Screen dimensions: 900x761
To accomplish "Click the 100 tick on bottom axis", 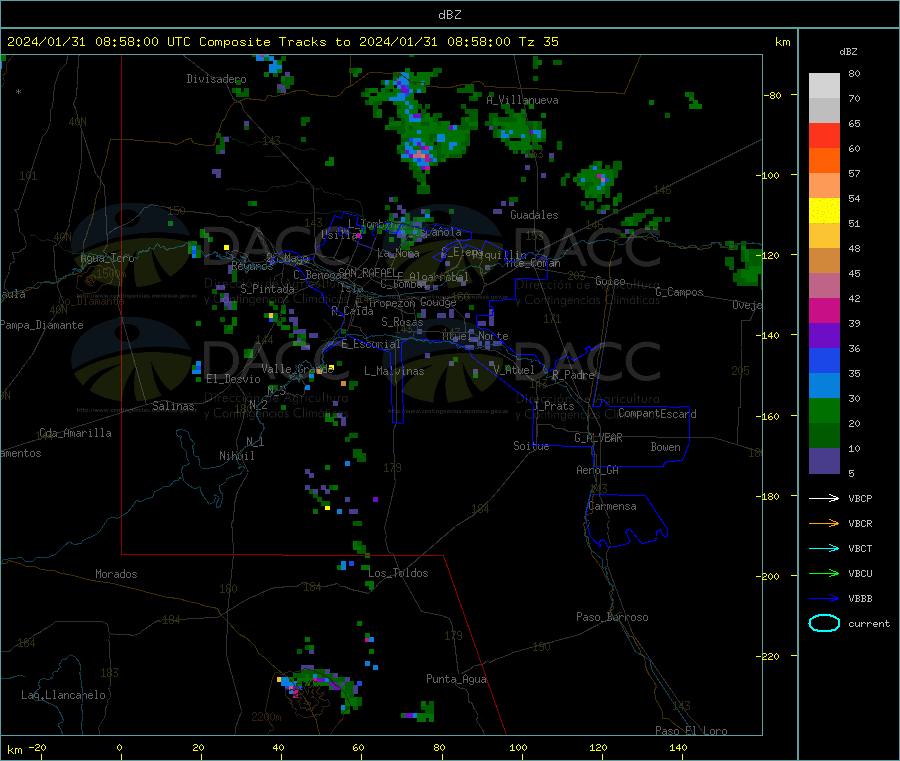I will tap(518, 747).
